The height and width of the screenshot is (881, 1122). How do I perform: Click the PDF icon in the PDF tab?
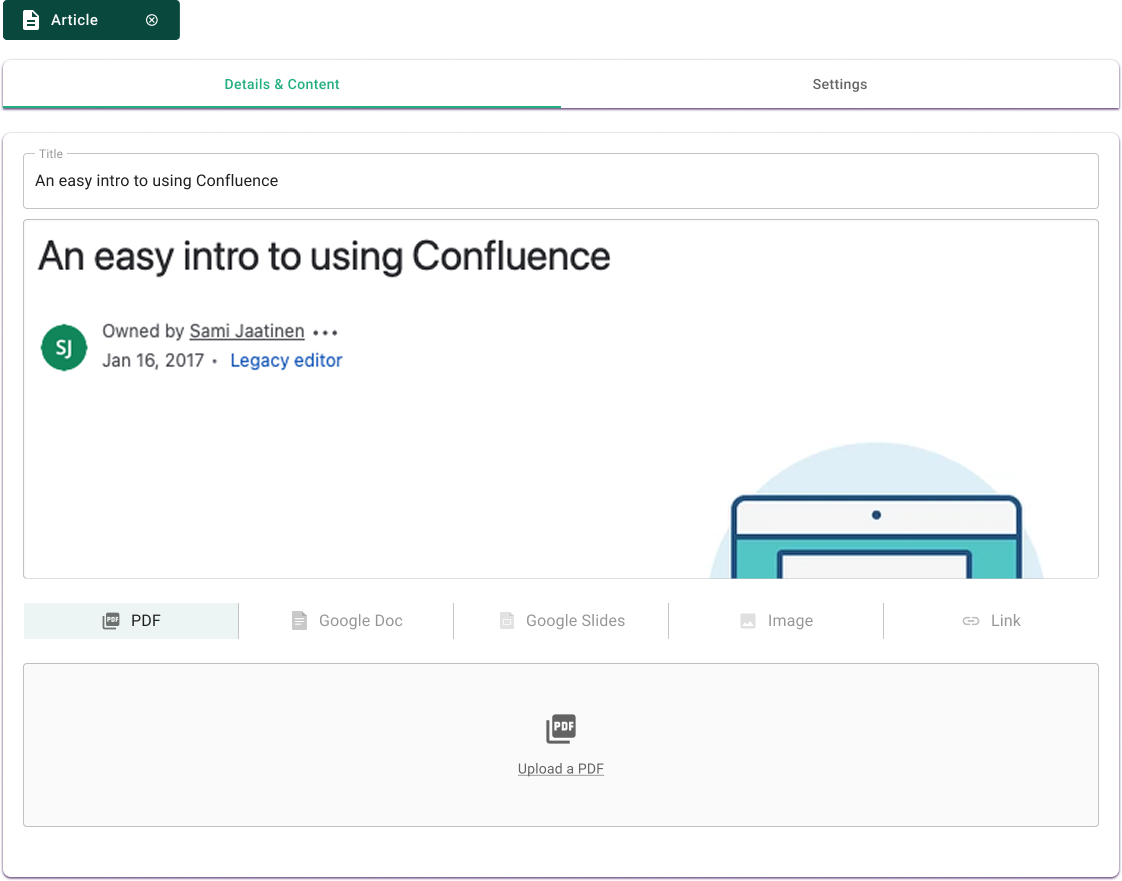[111, 621]
